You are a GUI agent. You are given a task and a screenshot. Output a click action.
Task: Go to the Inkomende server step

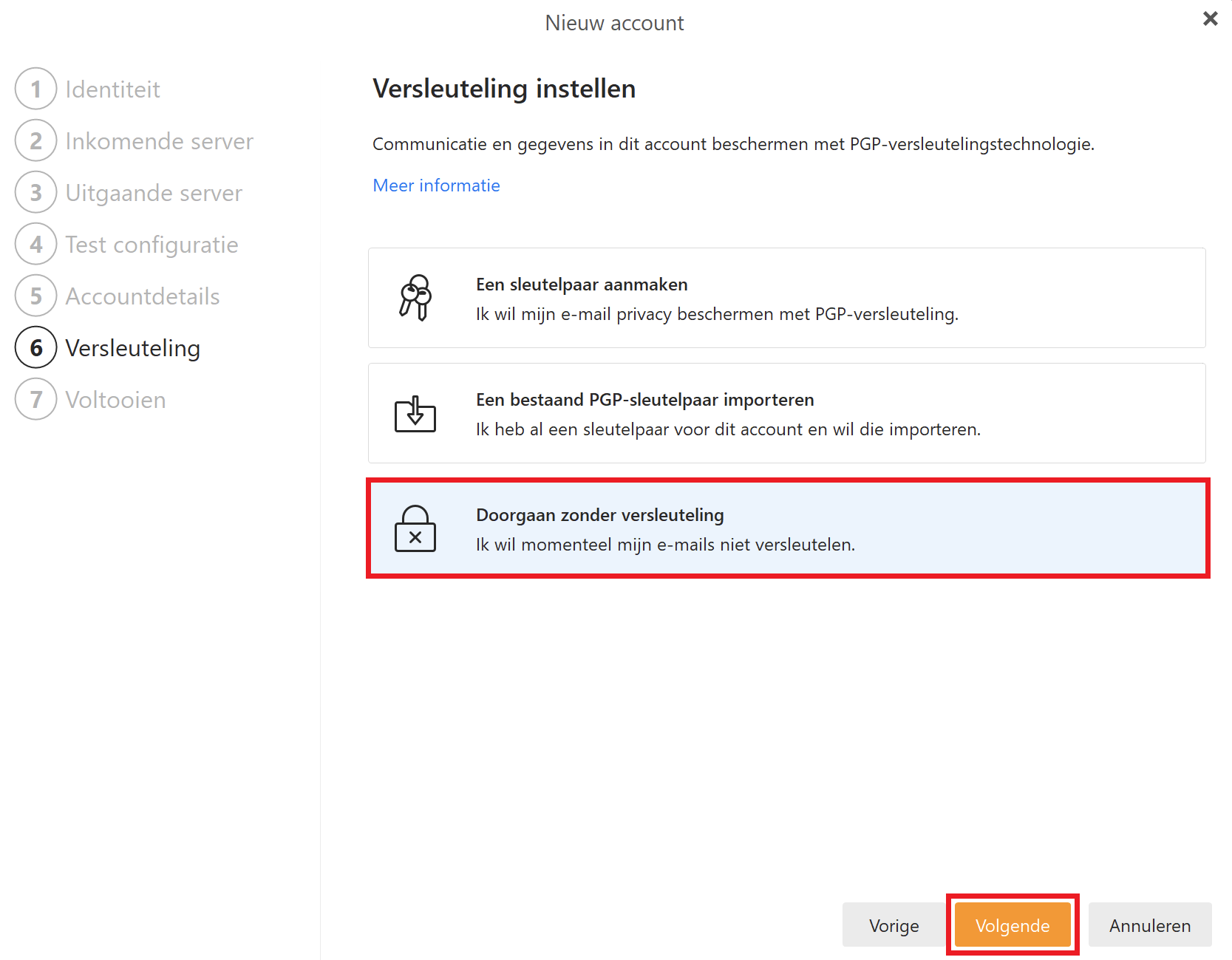pos(159,141)
